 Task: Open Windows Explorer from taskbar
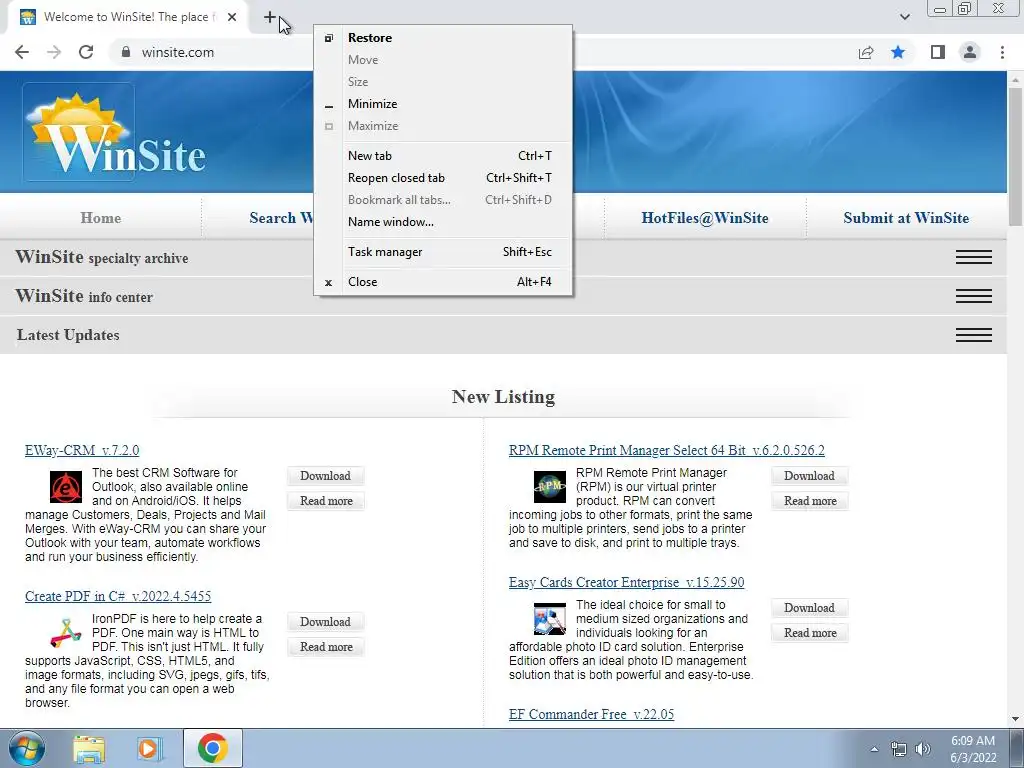(89, 749)
